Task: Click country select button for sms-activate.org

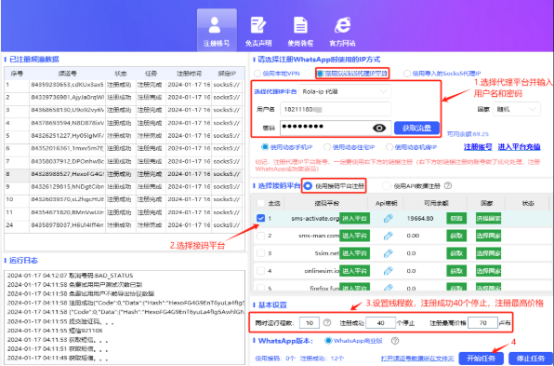Action: tap(488, 218)
